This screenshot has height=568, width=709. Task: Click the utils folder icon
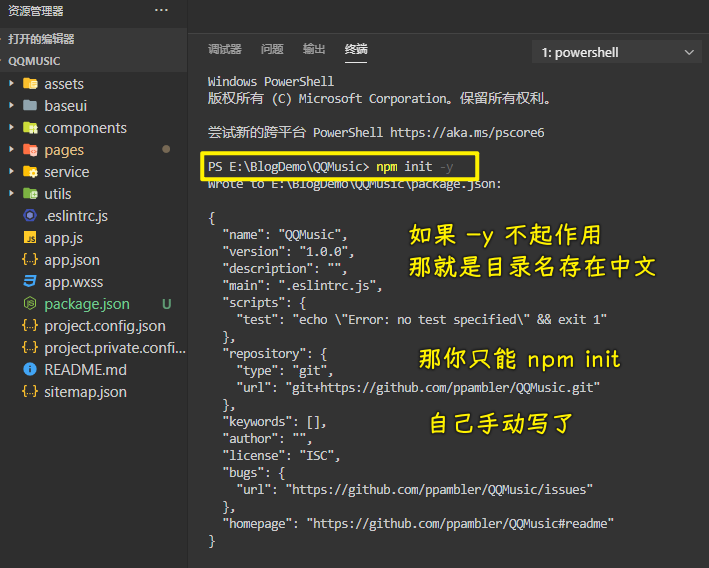click(x=30, y=194)
